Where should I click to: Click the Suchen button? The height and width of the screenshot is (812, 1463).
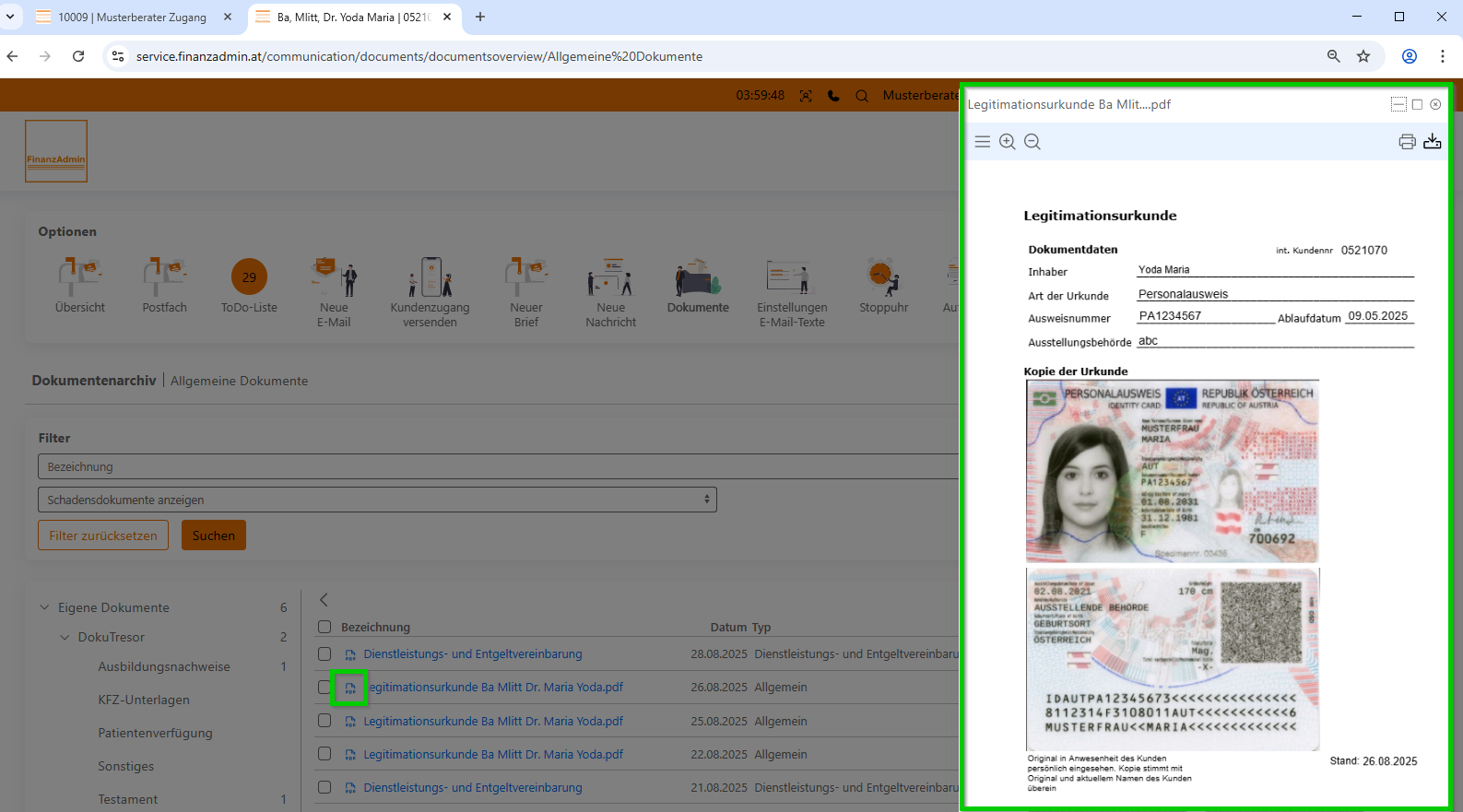[214, 535]
